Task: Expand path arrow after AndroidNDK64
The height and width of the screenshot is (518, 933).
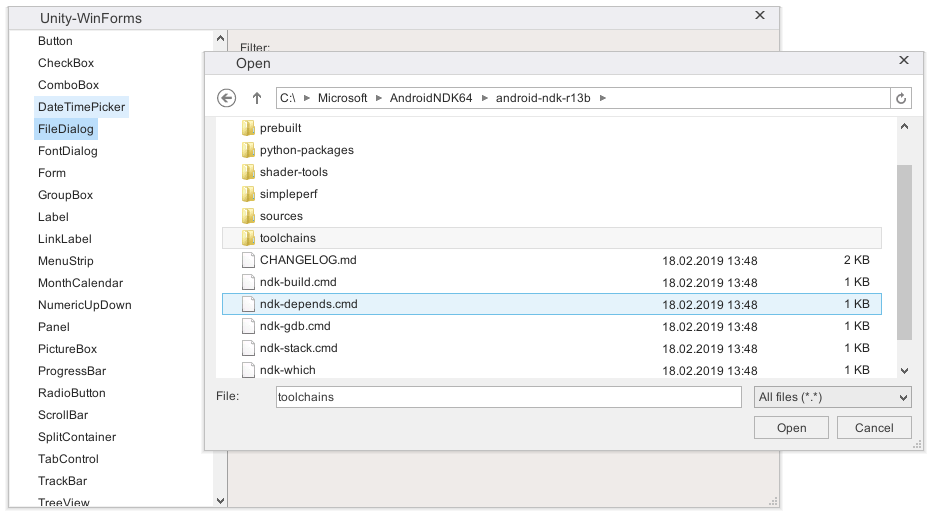Action: click(484, 98)
